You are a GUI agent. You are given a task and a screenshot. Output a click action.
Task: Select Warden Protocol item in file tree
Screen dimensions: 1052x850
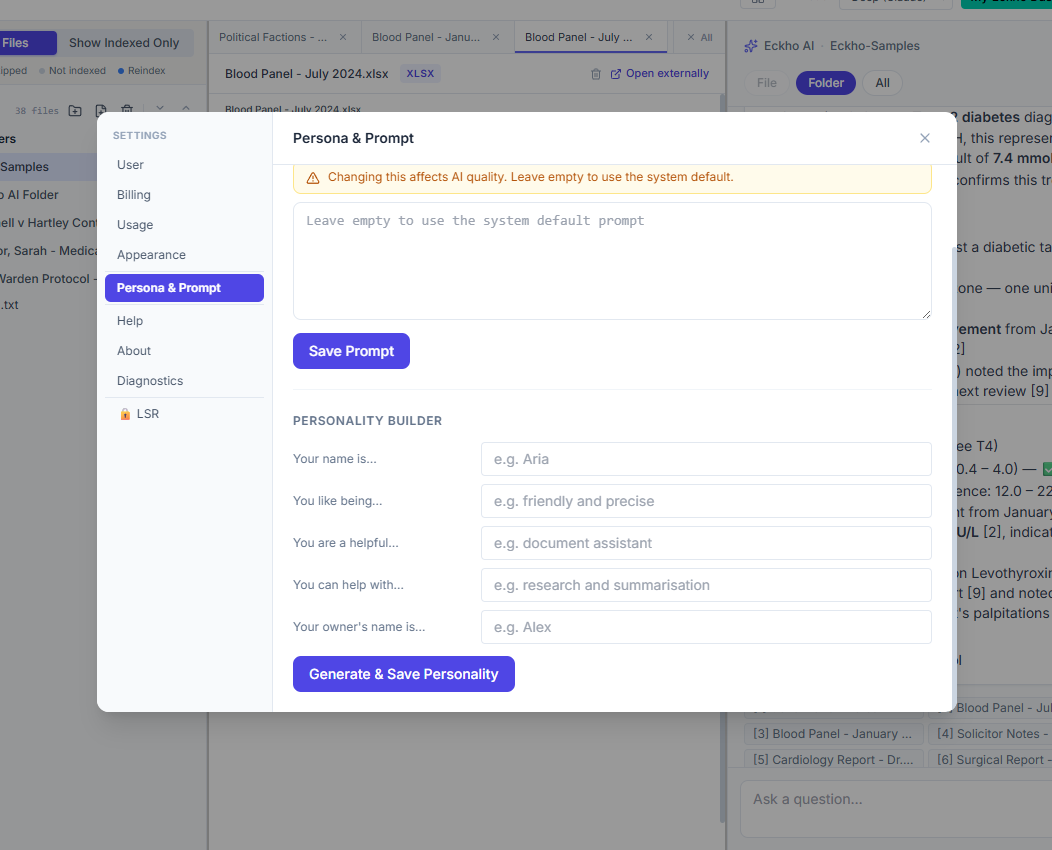[48, 279]
